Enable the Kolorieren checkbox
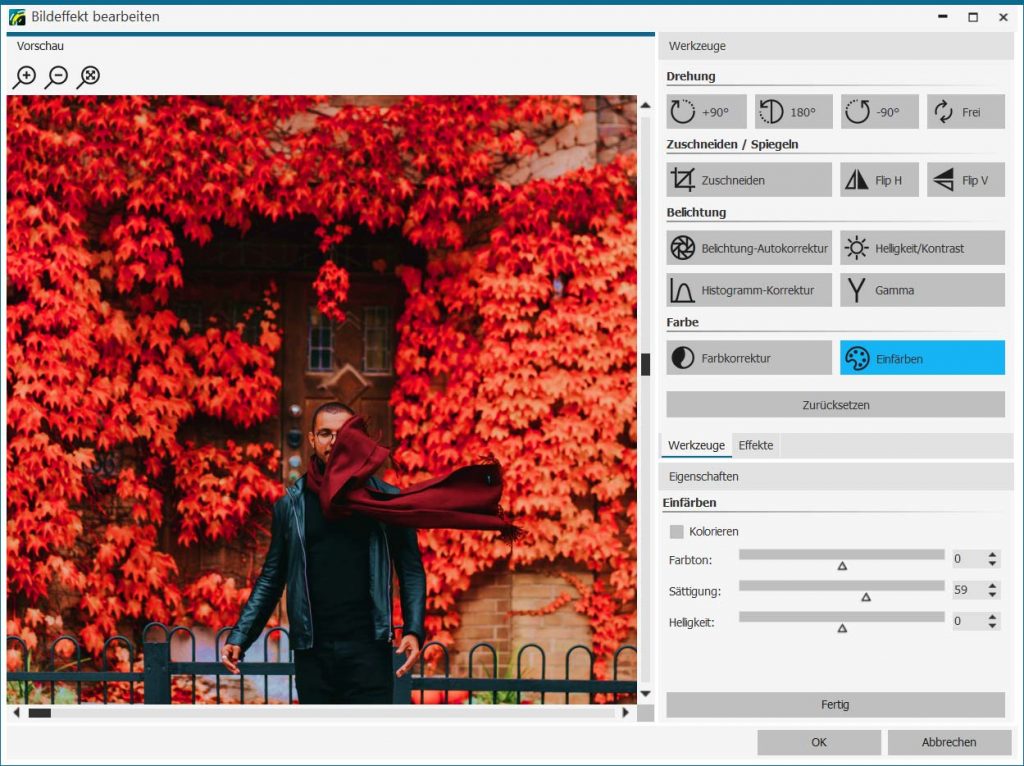 pos(677,532)
